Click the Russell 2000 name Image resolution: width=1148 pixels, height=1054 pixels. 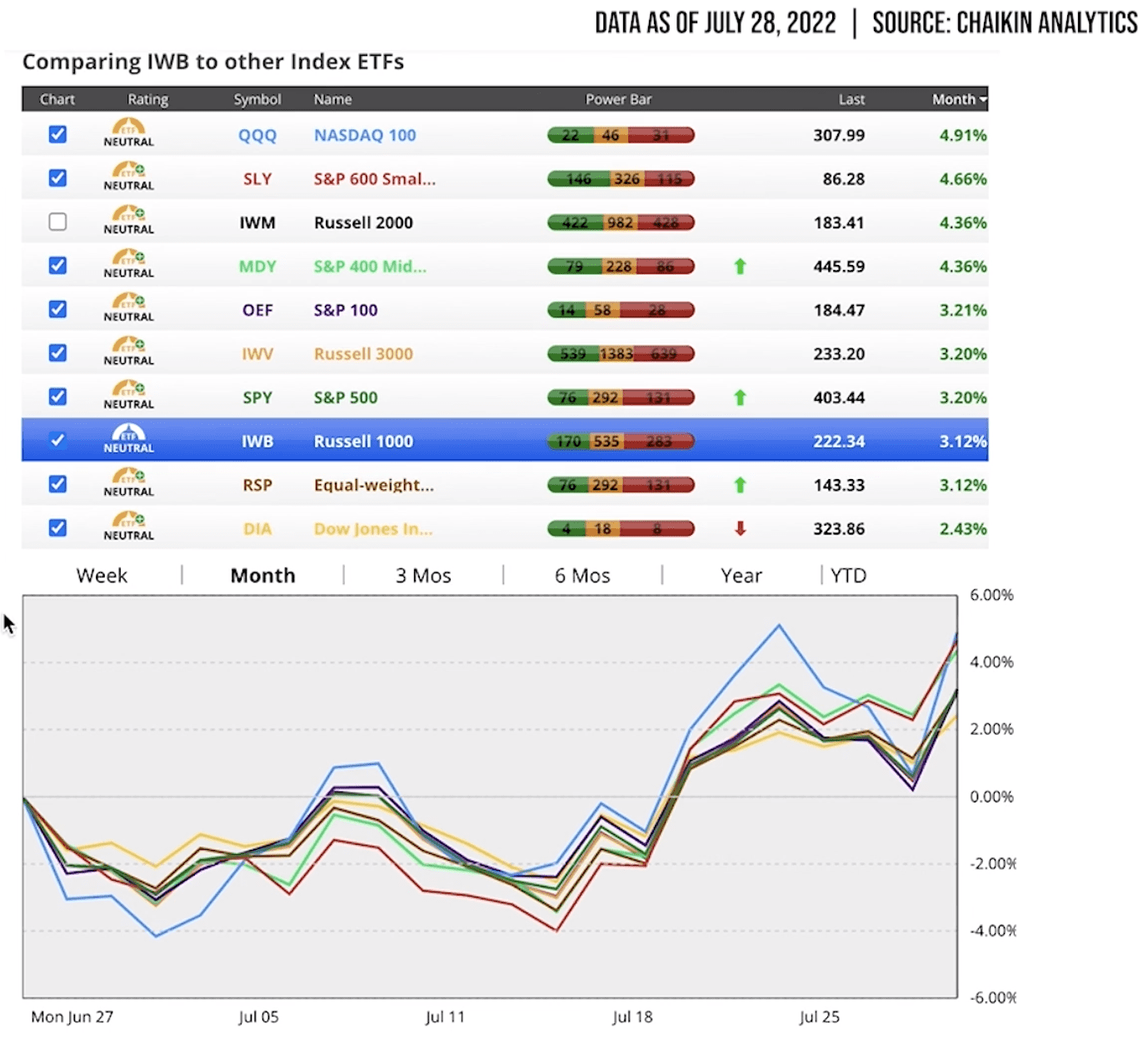[x=363, y=222]
